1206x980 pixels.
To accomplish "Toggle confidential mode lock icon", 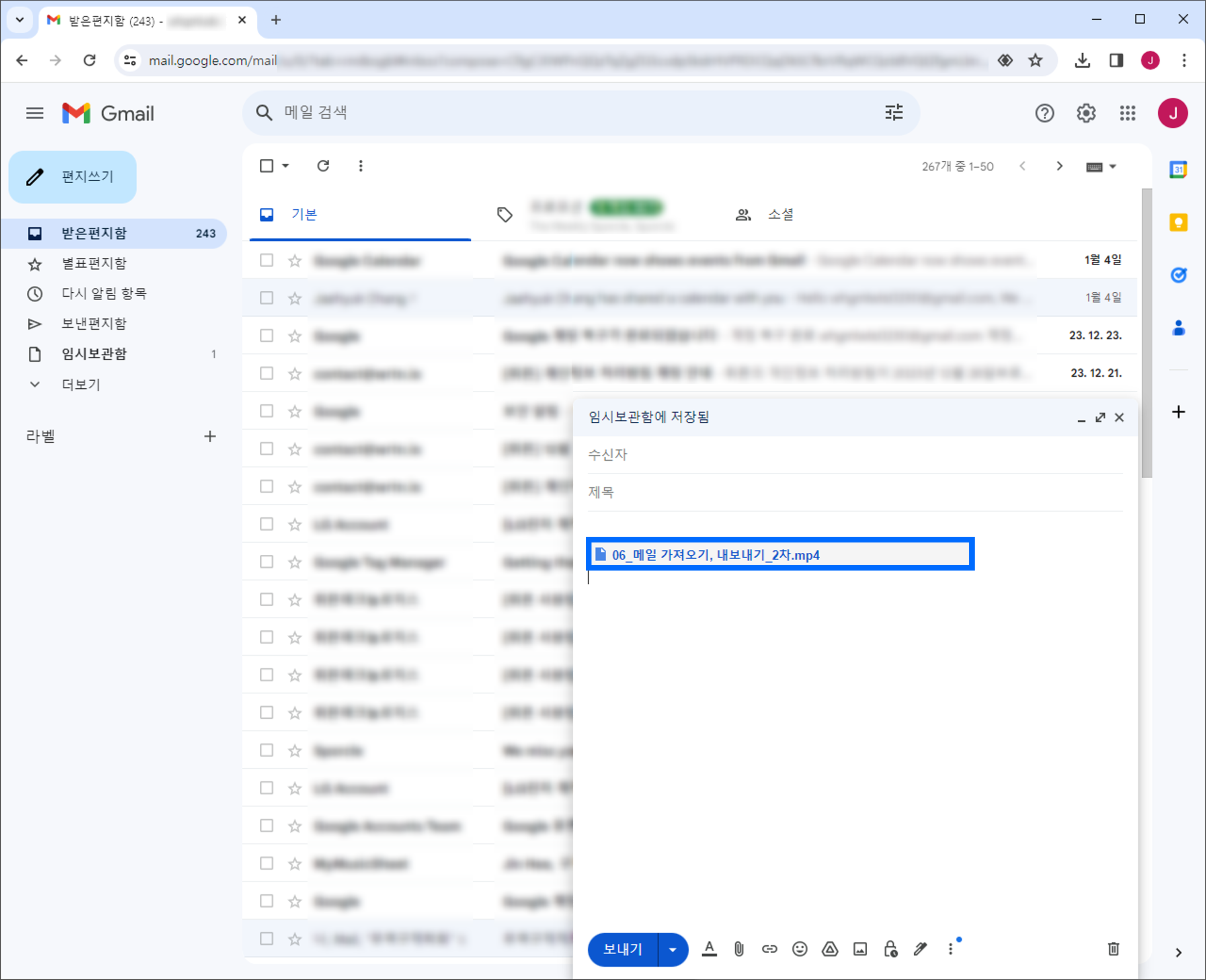I will (x=890, y=949).
